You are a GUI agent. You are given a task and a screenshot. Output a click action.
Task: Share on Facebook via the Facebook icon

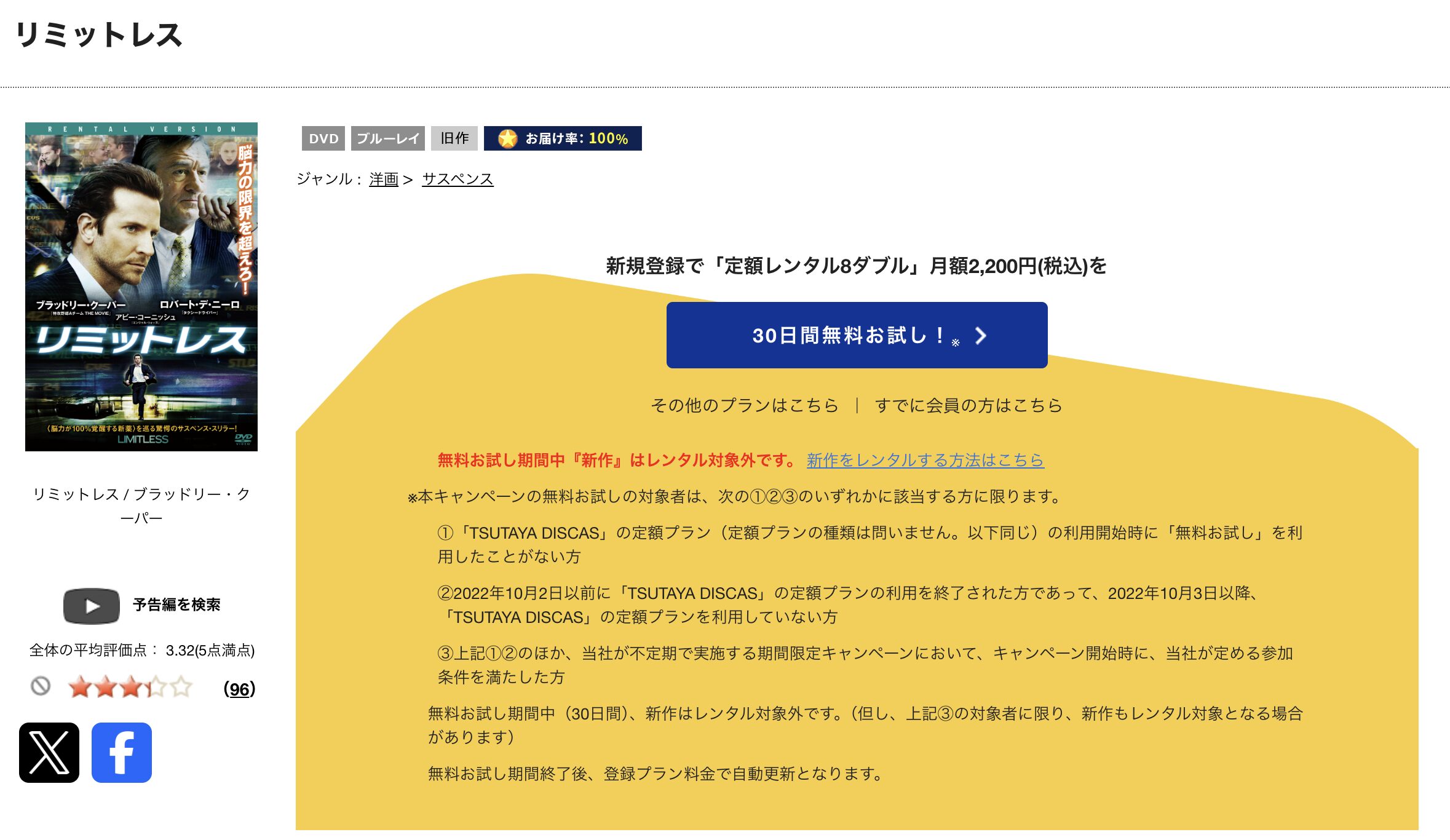click(122, 752)
